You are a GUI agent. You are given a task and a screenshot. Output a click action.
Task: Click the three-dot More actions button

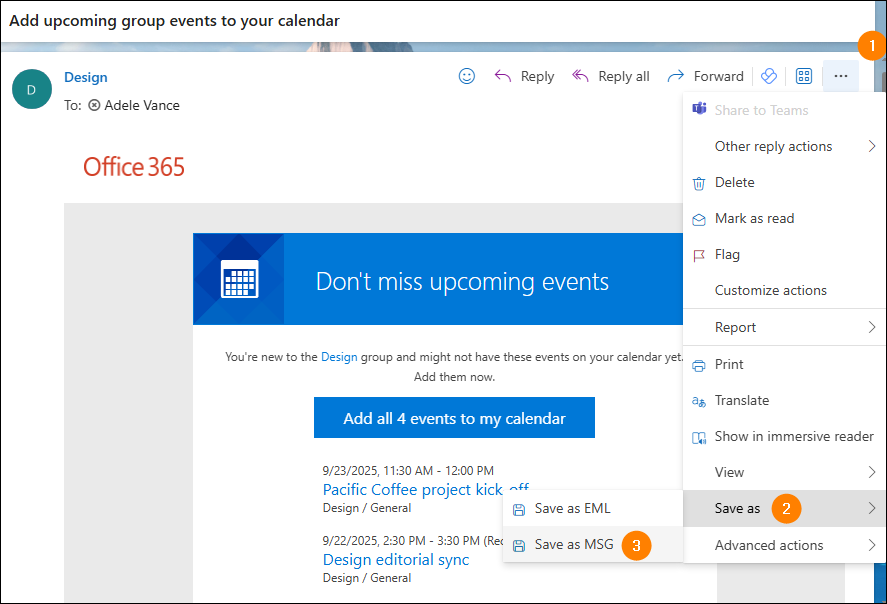click(x=840, y=76)
